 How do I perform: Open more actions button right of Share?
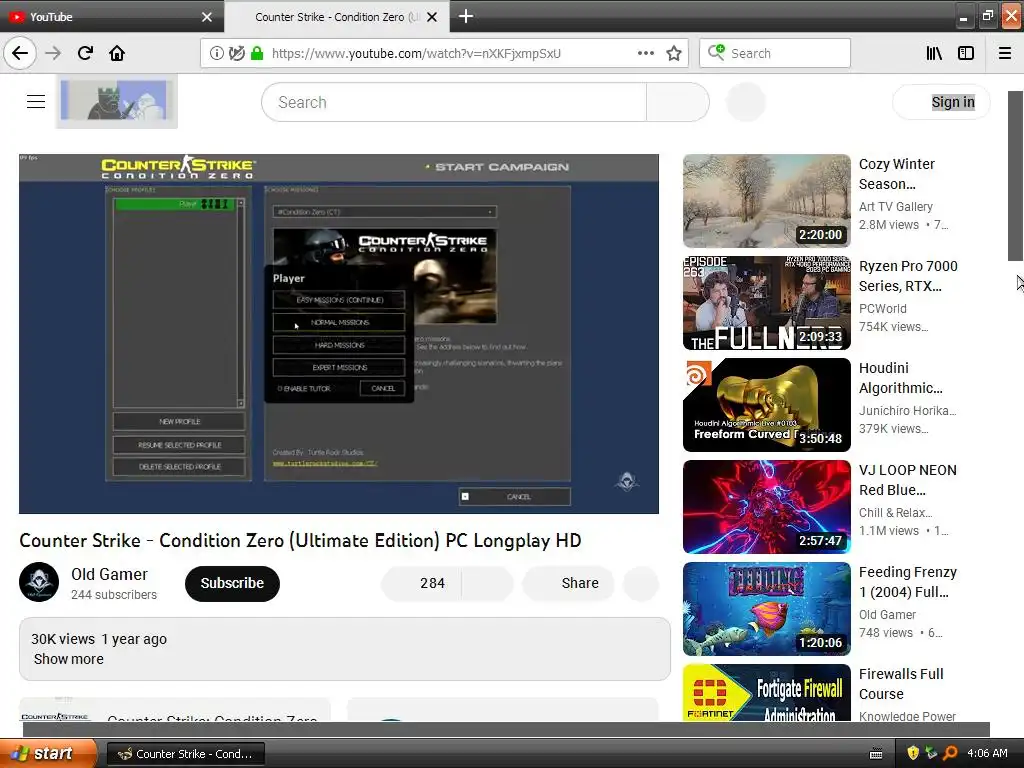coord(641,583)
